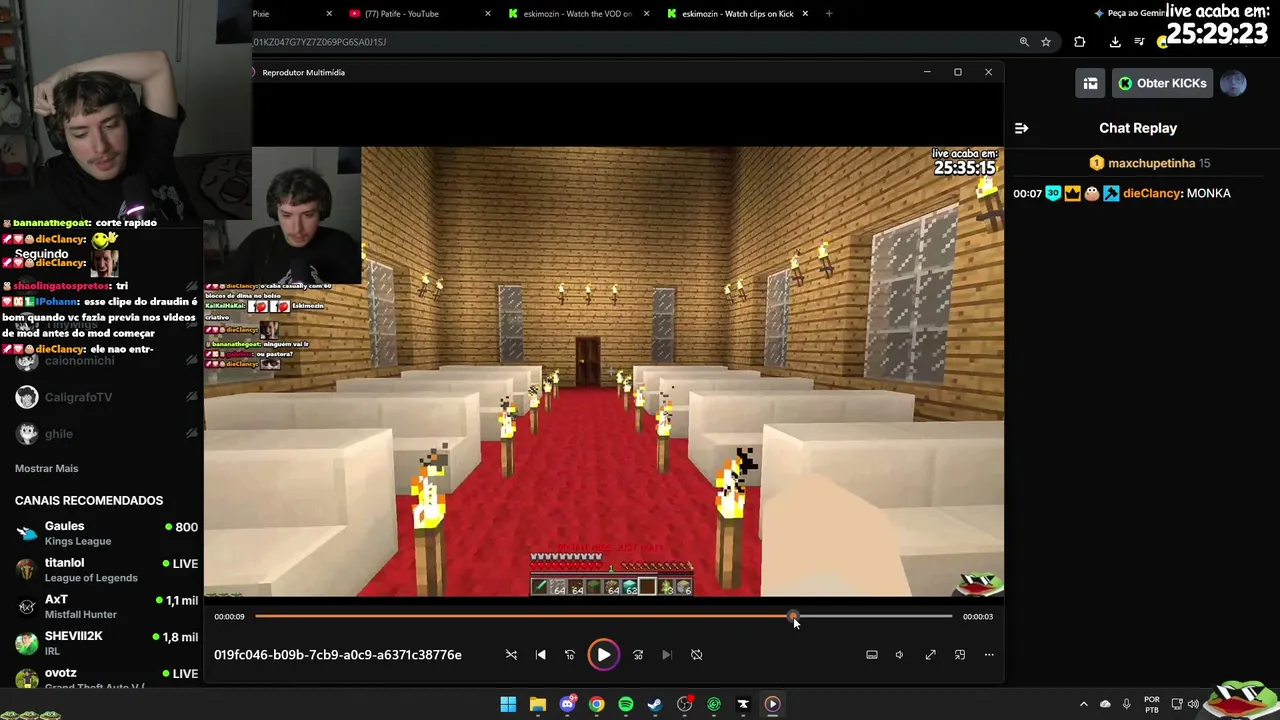Open the browser extensions menu
This screenshot has width=1280, height=720.
click(x=1079, y=42)
